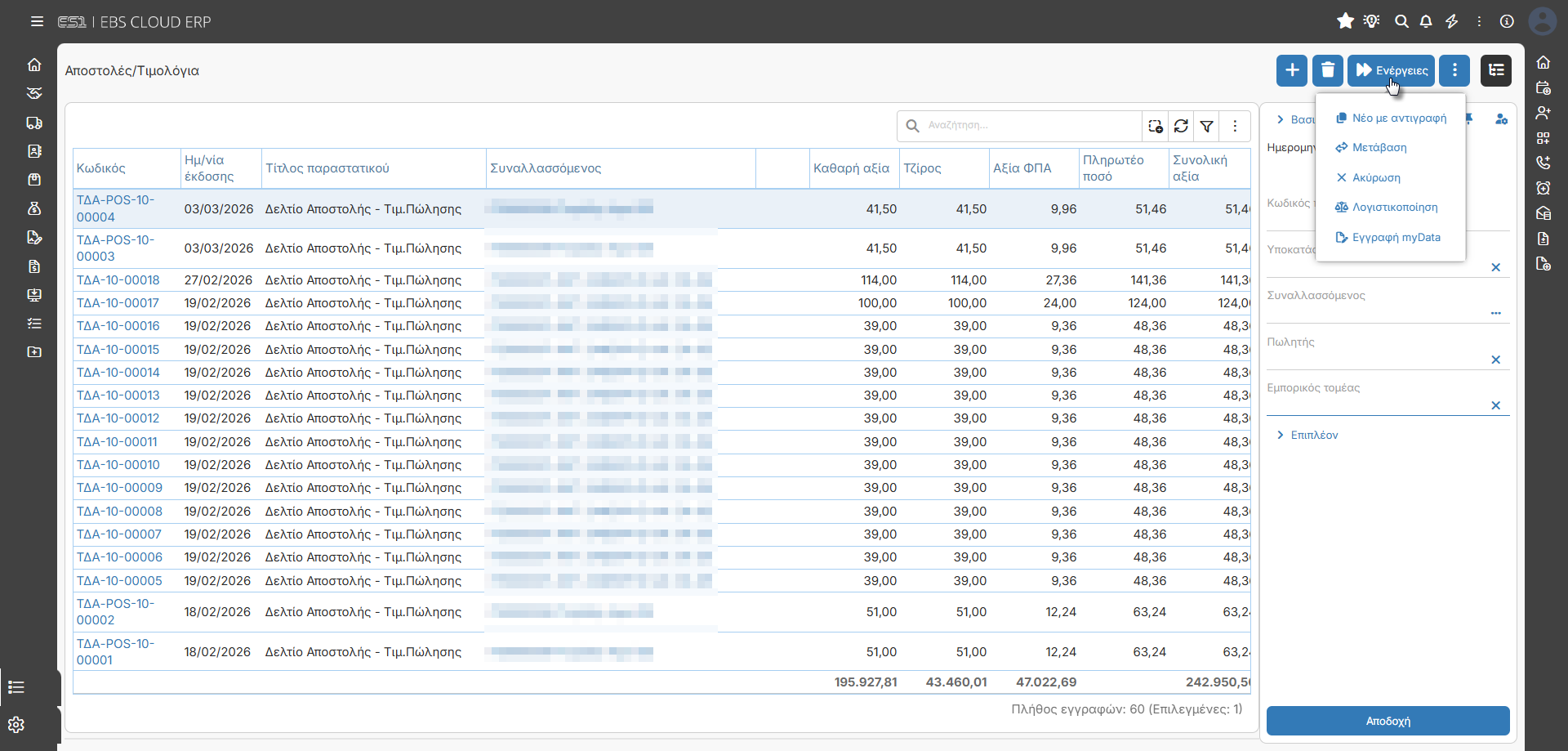
Task: Open the settings gear in sidebar
Action: tap(16, 725)
